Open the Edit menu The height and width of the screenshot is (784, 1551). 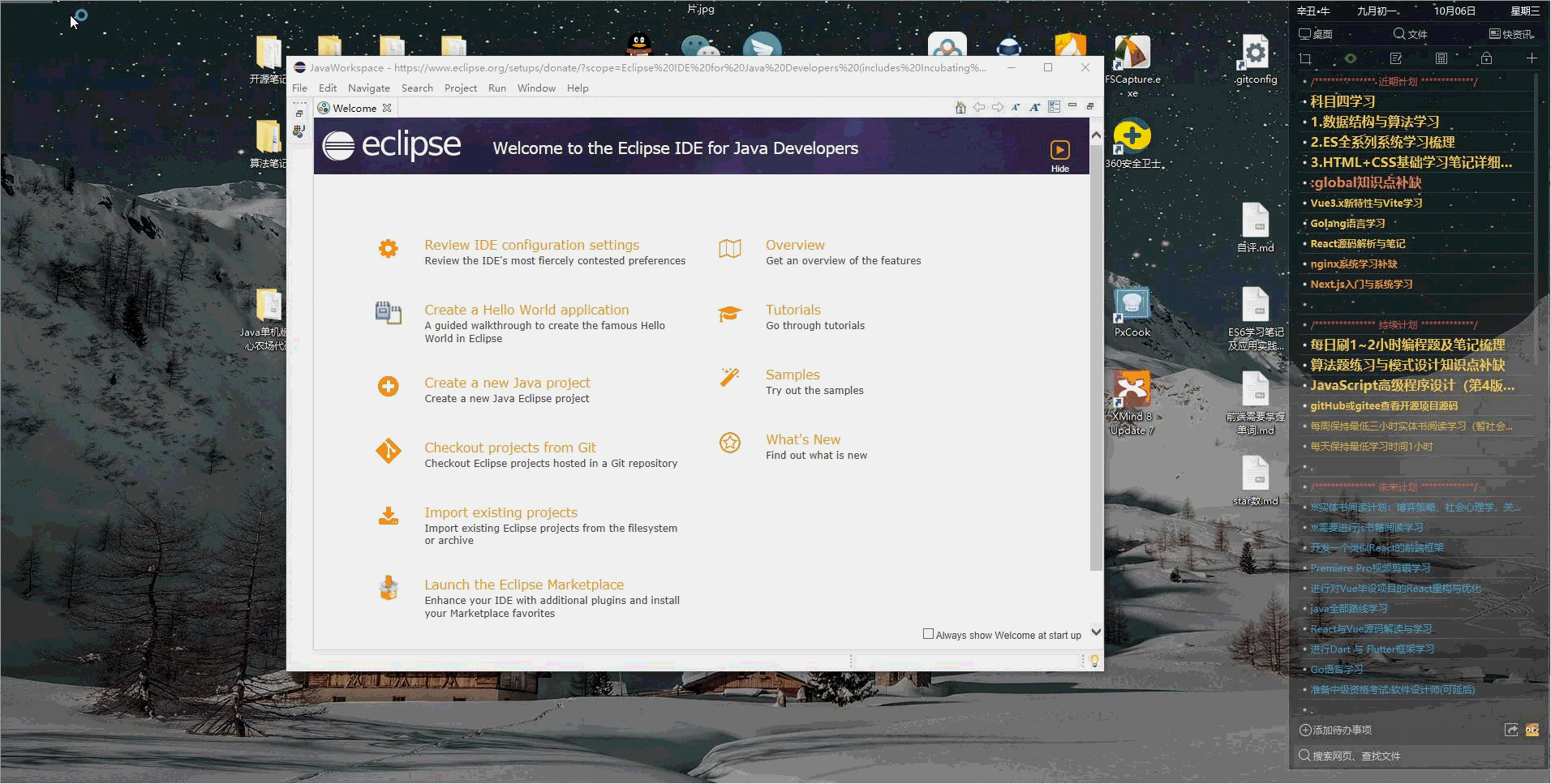coord(328,88)
